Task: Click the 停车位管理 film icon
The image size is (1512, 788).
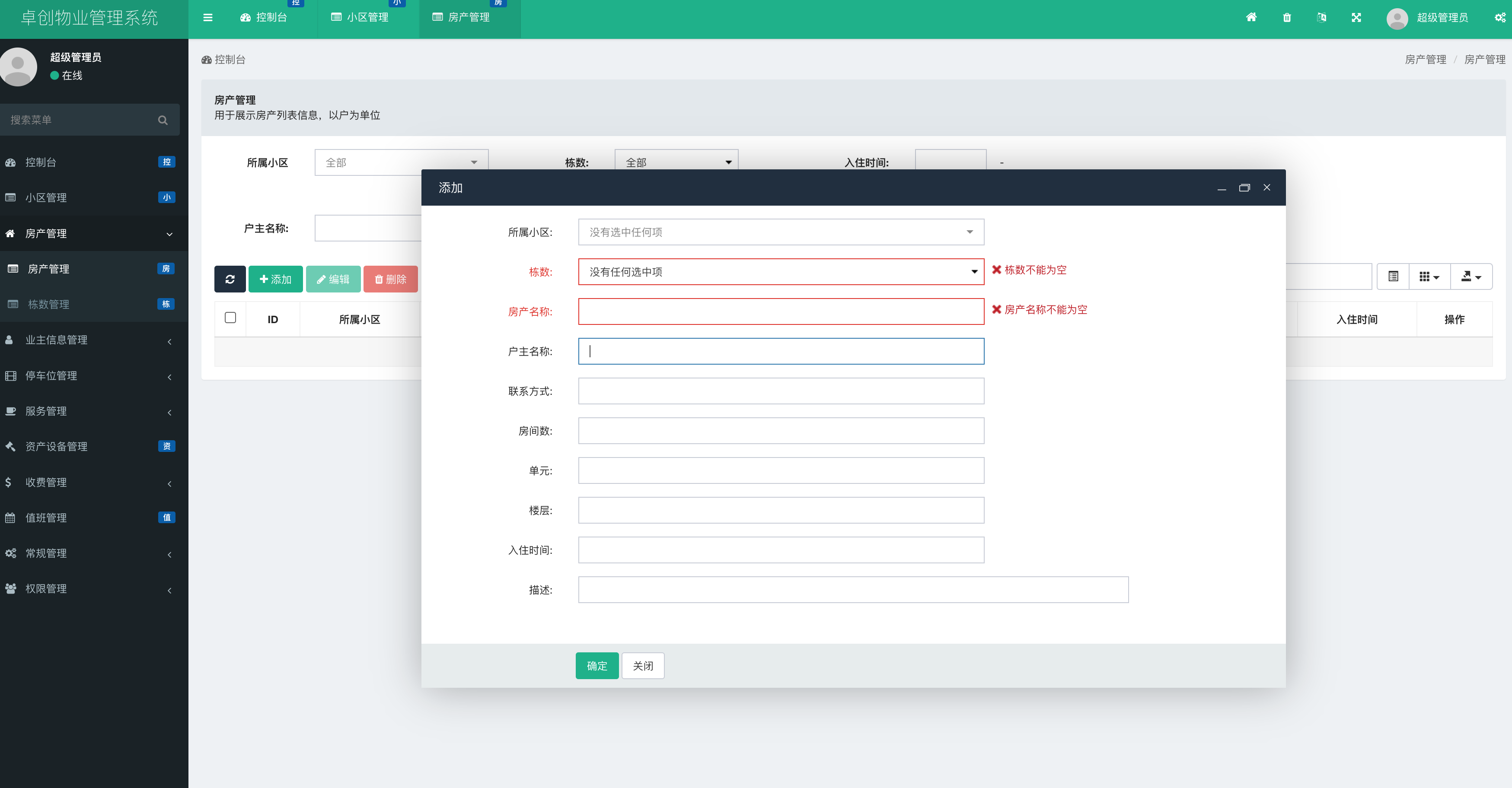Action: click(10, 375)
